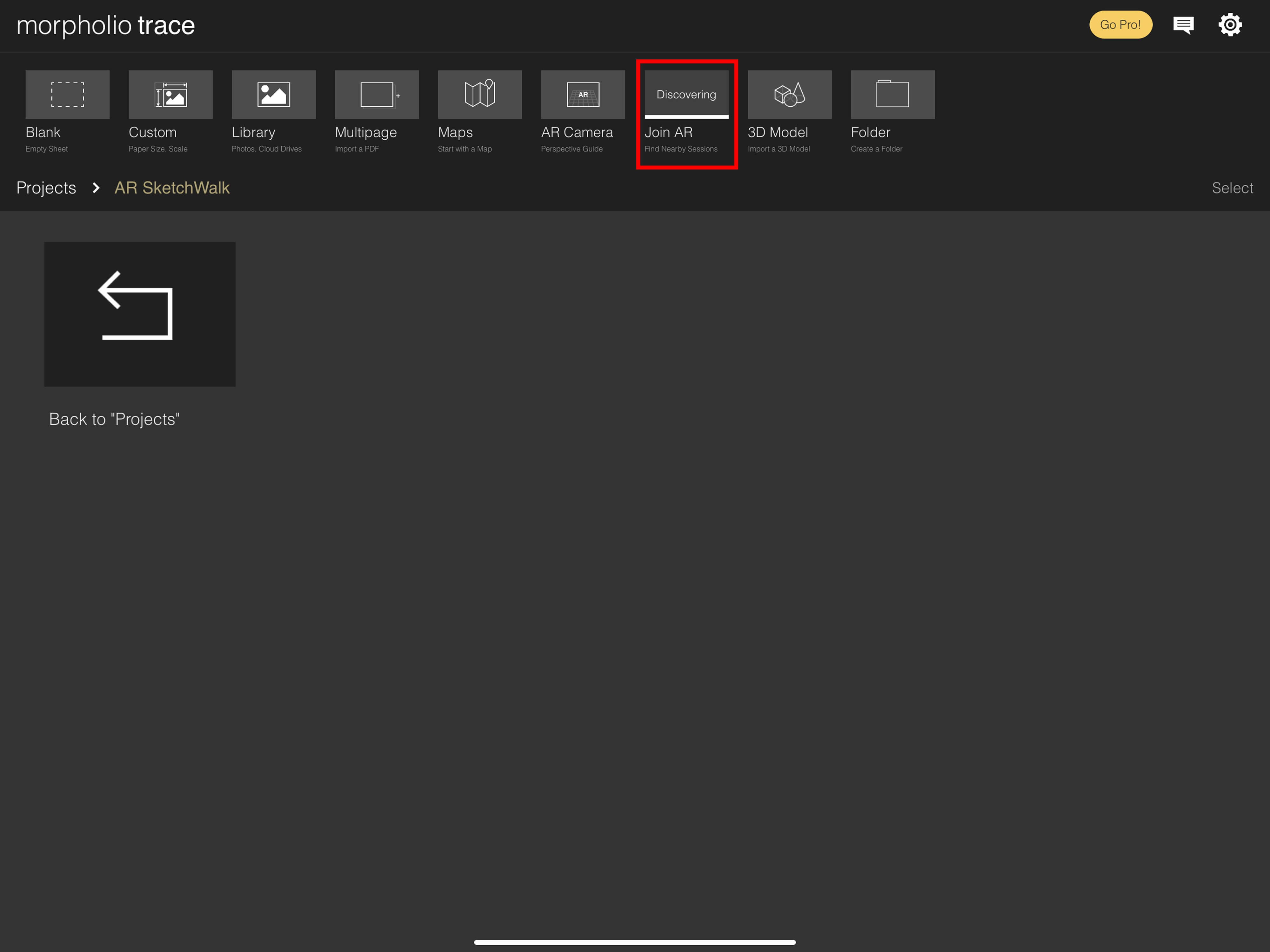Viewport: 1270px width, 952px height.
Task: Click Back to Projects thumbnail
Action: pyautogui.click(x=140, y=313)
